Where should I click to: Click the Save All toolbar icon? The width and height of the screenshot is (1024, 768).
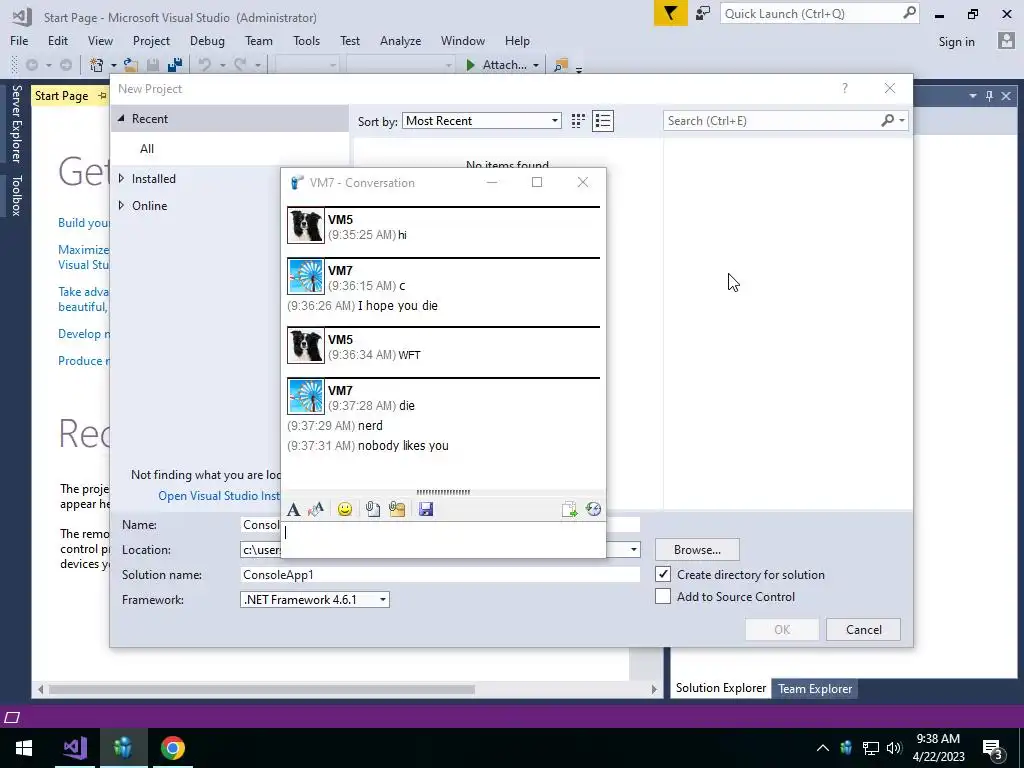click(x=174, y=65)
